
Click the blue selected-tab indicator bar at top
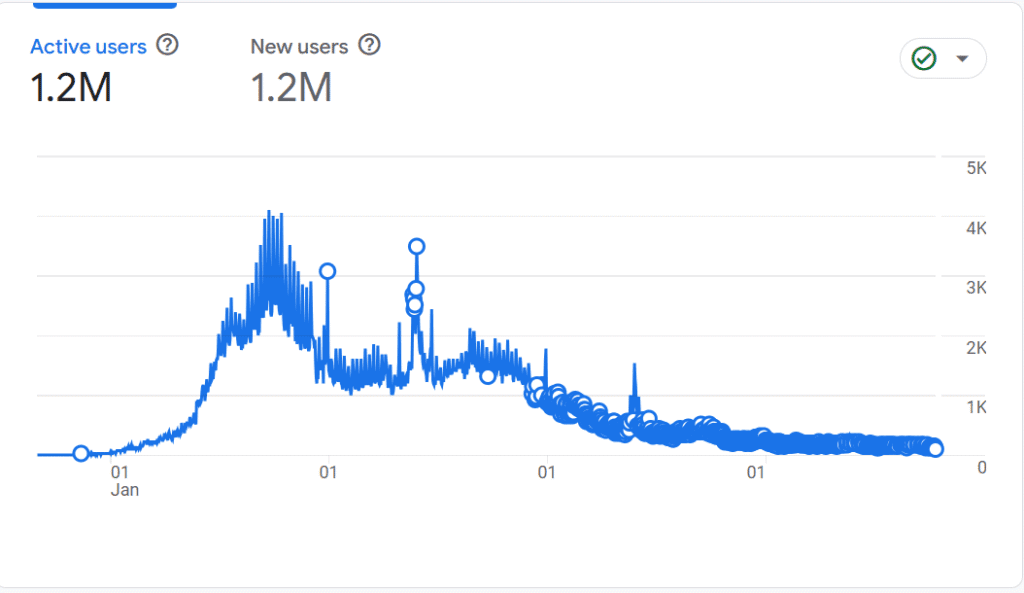point(105,5)
